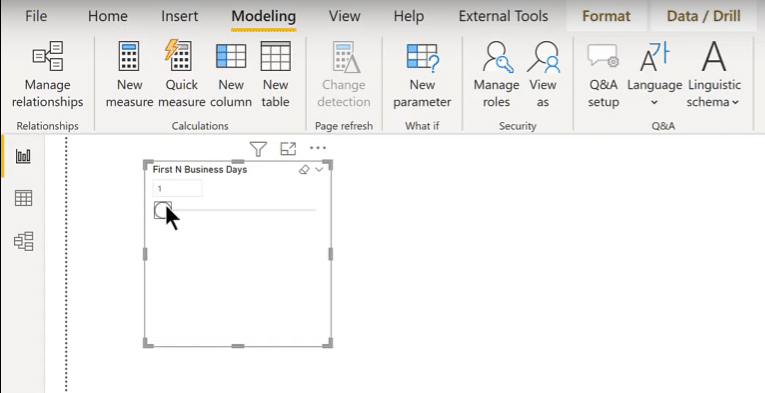This screenshot has width=765, height=393.
Task: Open More options for the slicer
Action: [318, 148]
